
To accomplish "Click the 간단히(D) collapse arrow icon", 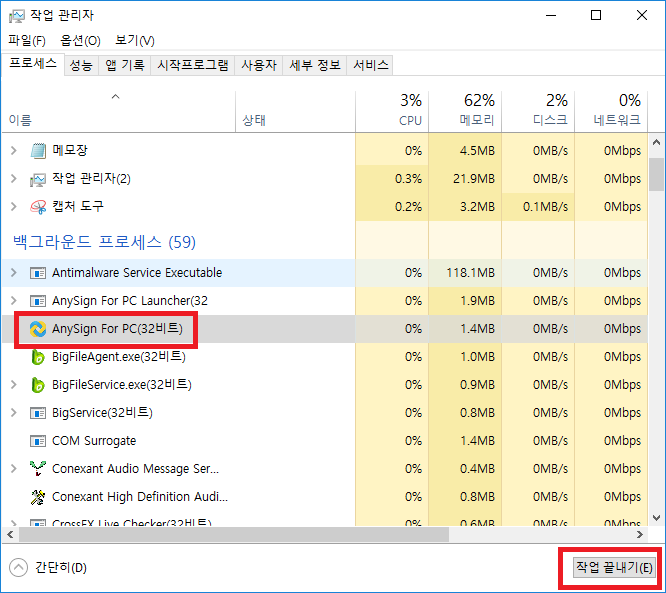I will tap(18, 568).
